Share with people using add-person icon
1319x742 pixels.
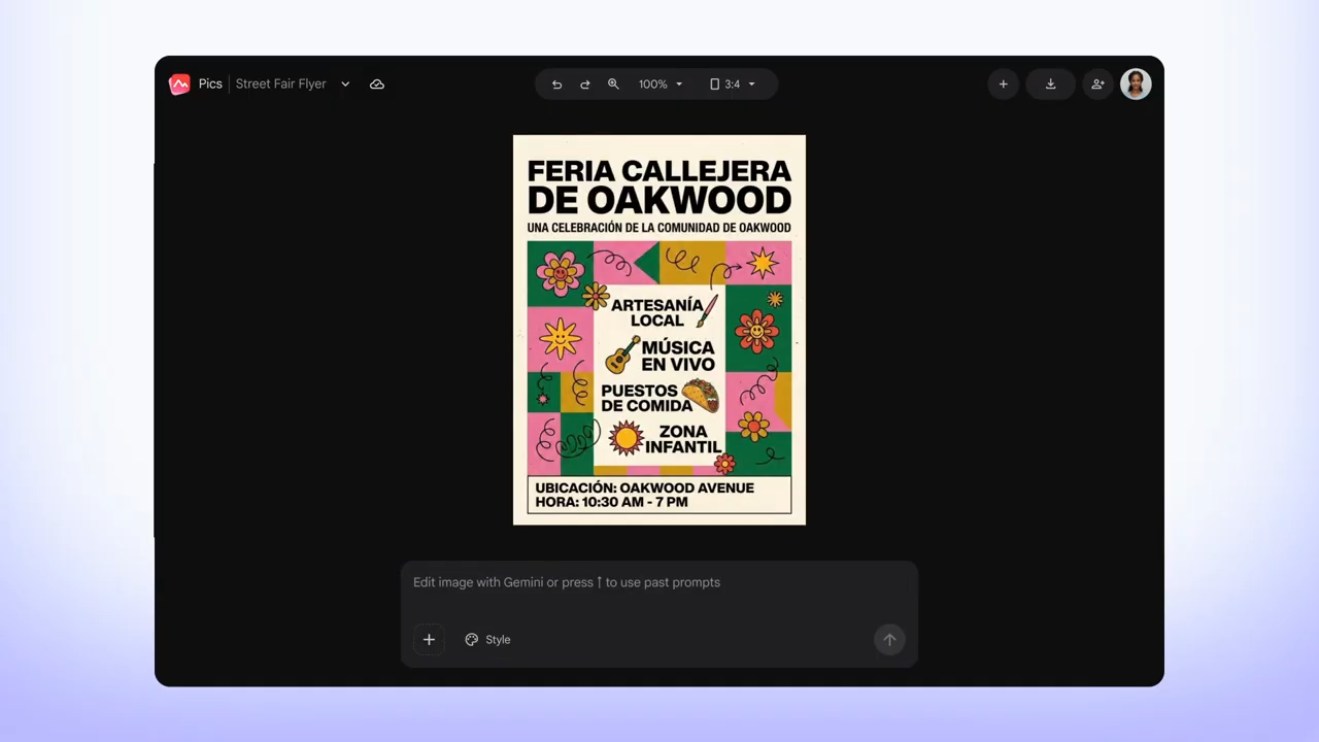tap(1098, 84)
